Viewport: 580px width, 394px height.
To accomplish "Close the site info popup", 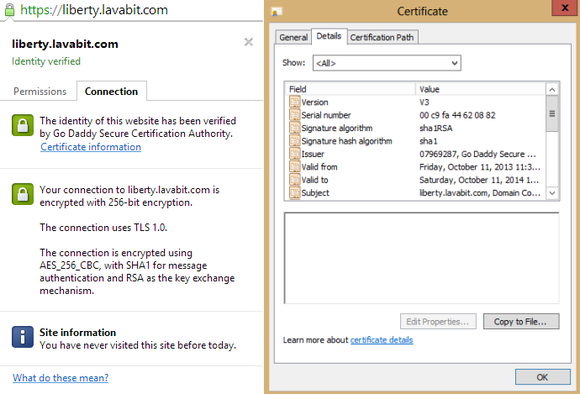I will [249, 42].
